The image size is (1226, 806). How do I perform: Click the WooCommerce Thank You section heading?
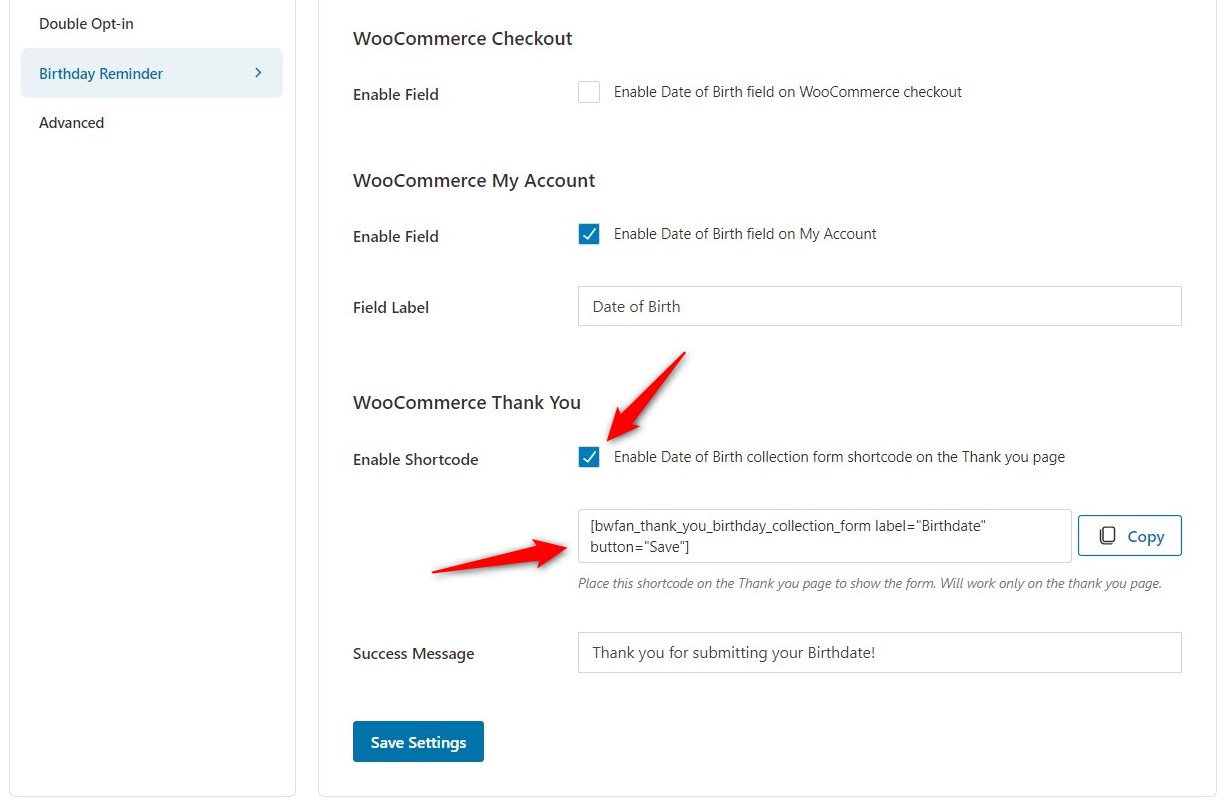click(466, 402)
